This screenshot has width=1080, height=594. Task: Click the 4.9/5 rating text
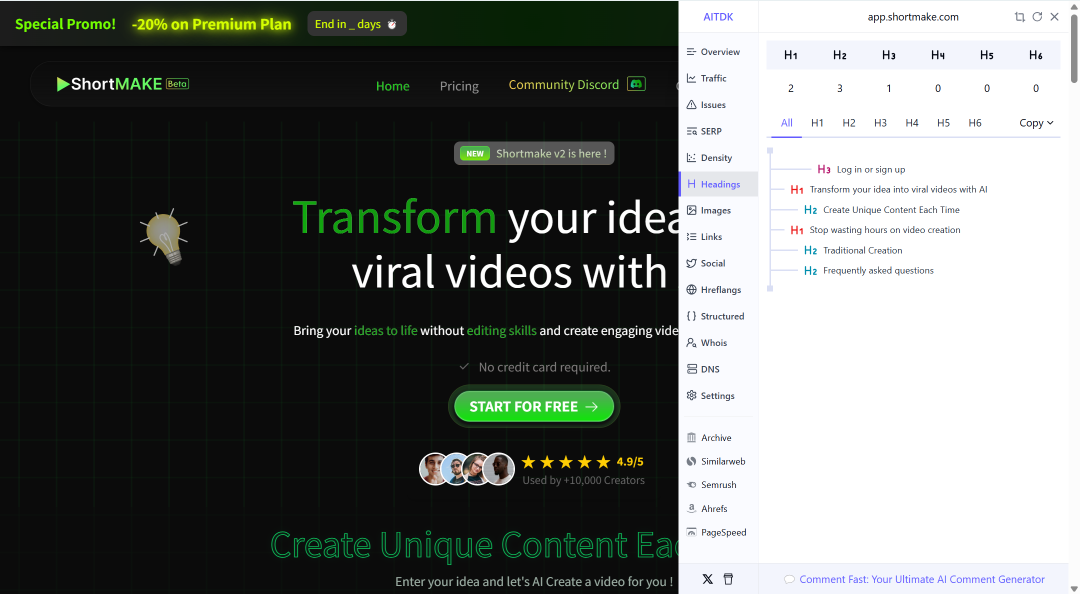[x=630, y=462]
